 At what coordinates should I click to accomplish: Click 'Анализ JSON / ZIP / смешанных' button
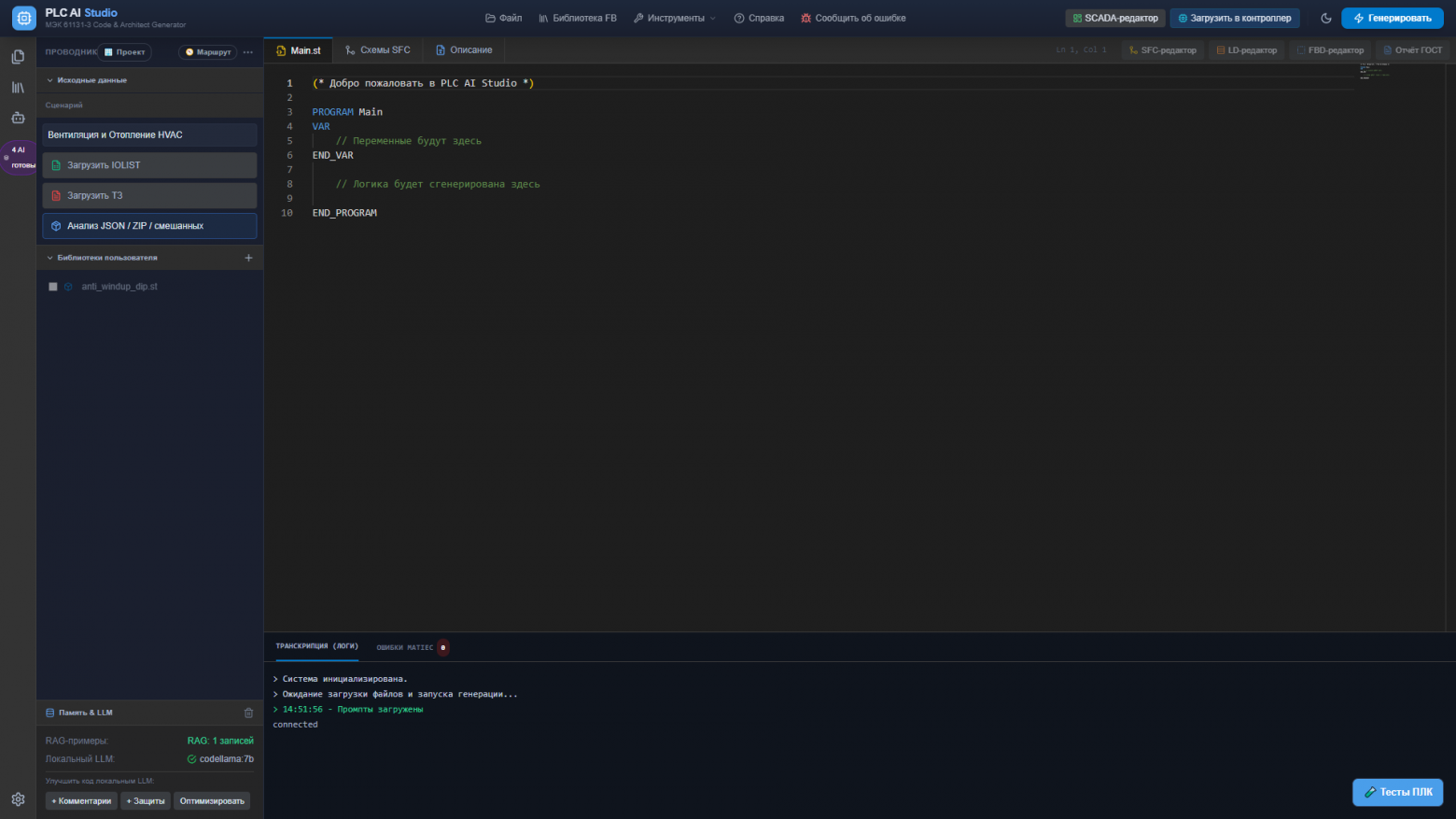(x=149, y=226)
